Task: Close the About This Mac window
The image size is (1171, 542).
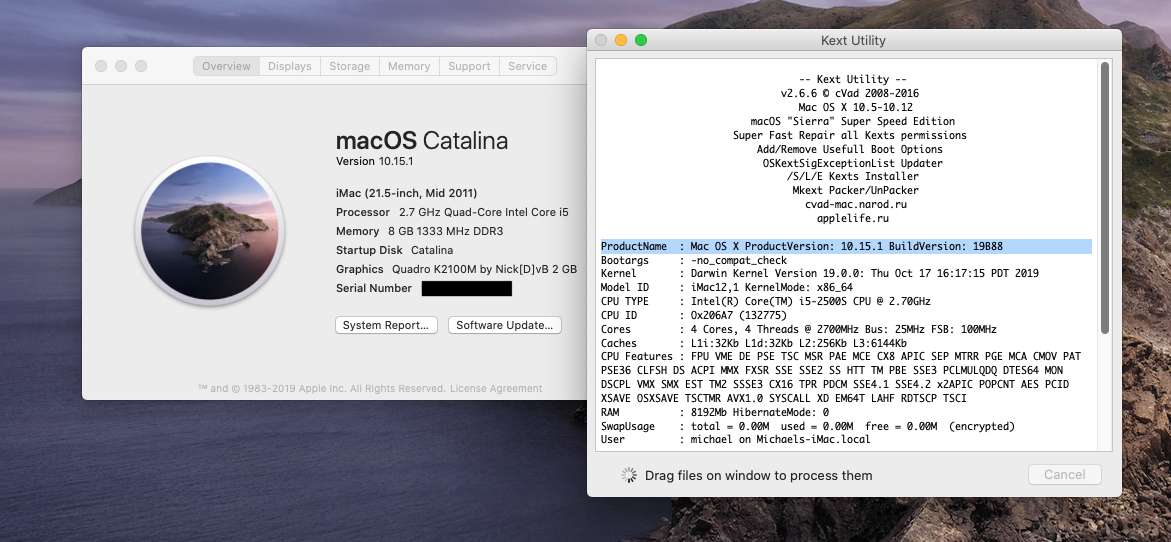Action: 101,66
